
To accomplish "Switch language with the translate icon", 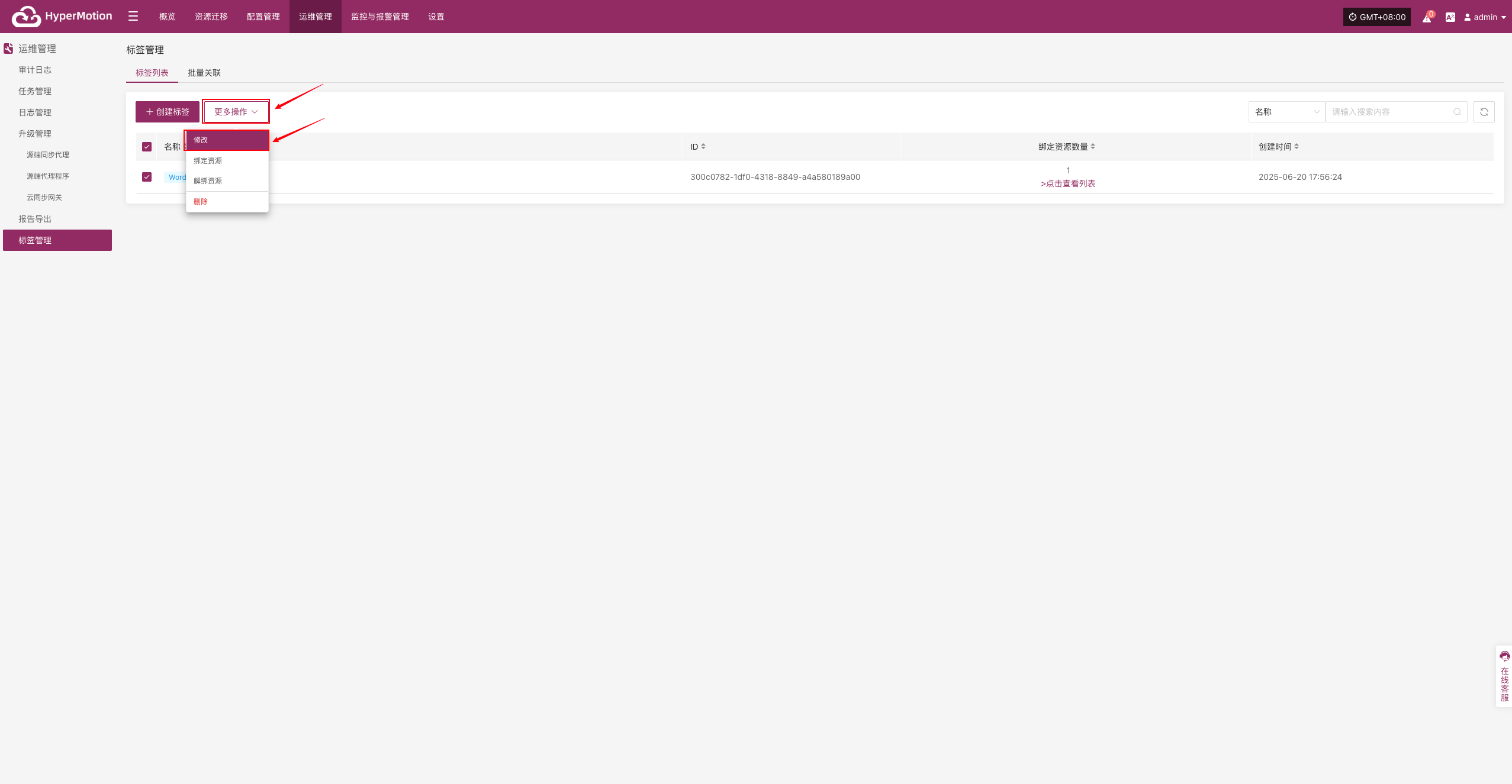I will 1450,17.
